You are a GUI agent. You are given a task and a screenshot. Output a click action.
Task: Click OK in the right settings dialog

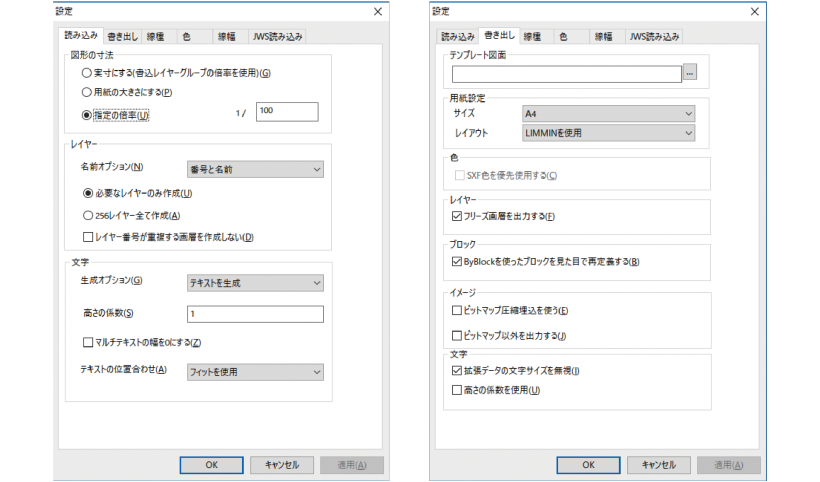click(x=588, y=465)
